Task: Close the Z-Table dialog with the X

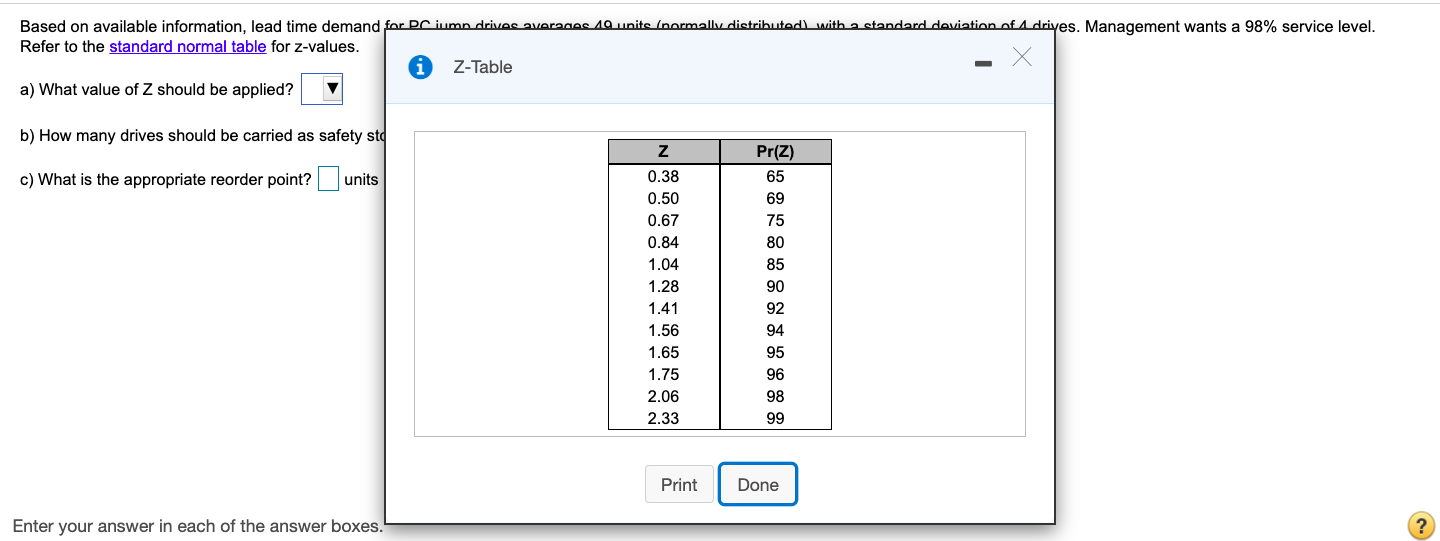Action: (1021, 59)
